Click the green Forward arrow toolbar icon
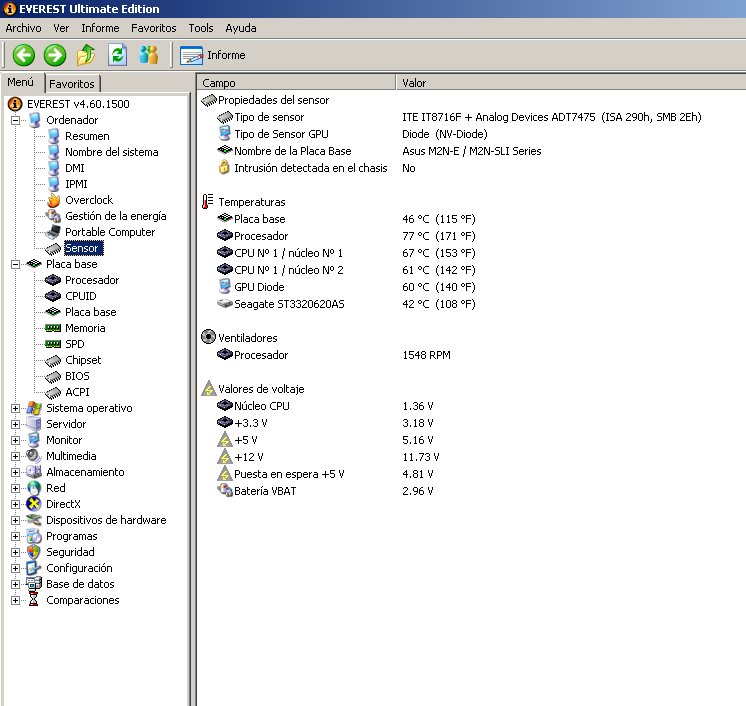 (55, 55)
